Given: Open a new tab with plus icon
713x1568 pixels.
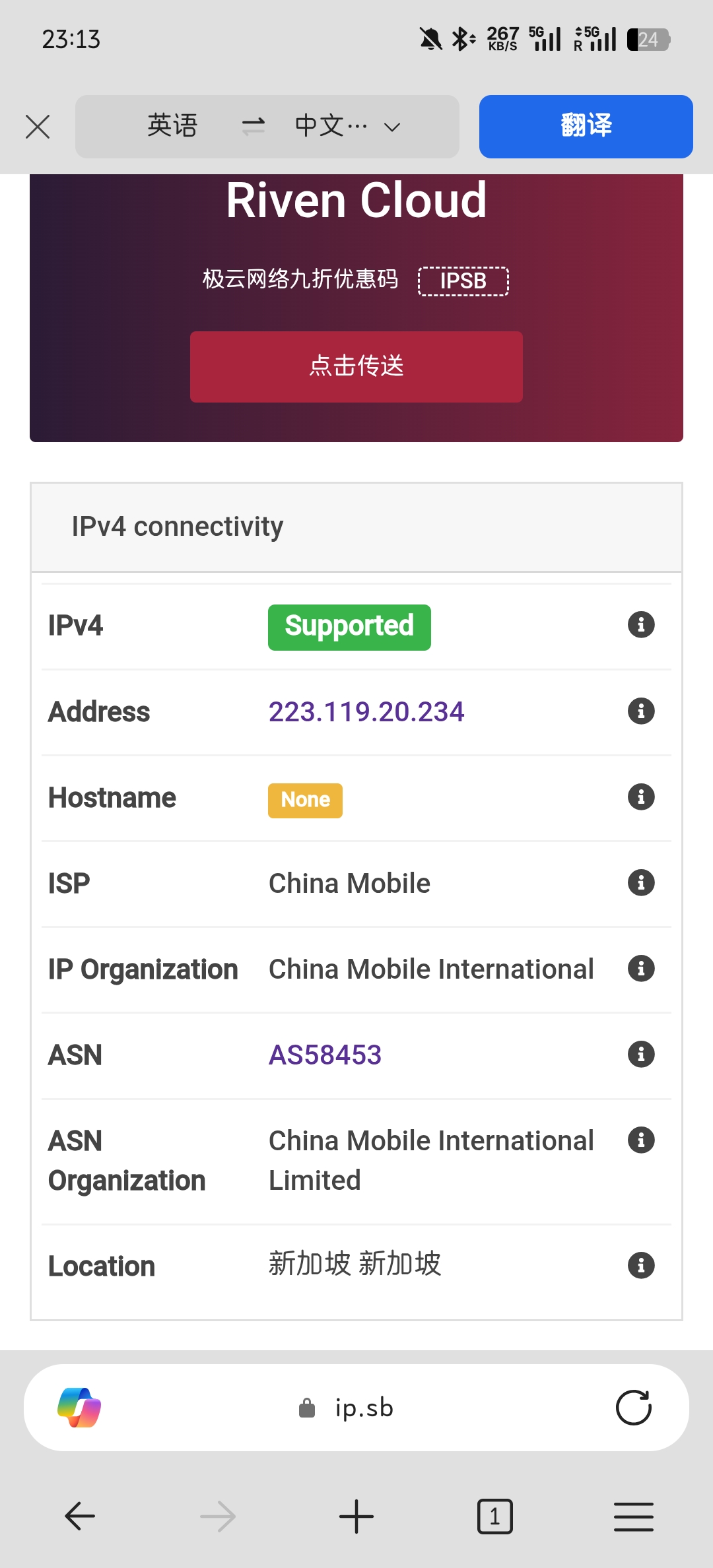Looking at the screenshot, I should click(356, 1516).
